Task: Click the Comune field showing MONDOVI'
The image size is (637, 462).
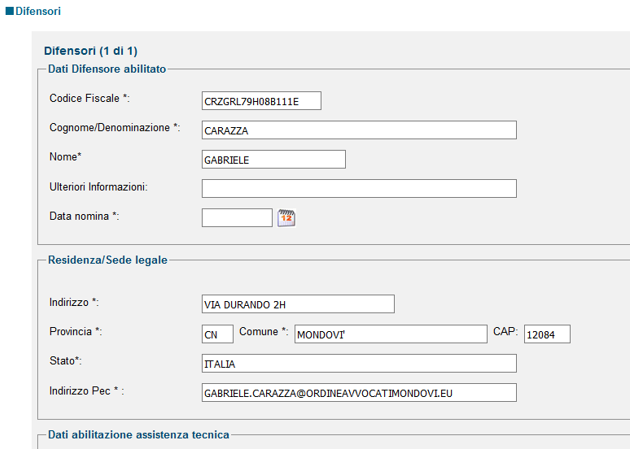Action: point(391,334)
